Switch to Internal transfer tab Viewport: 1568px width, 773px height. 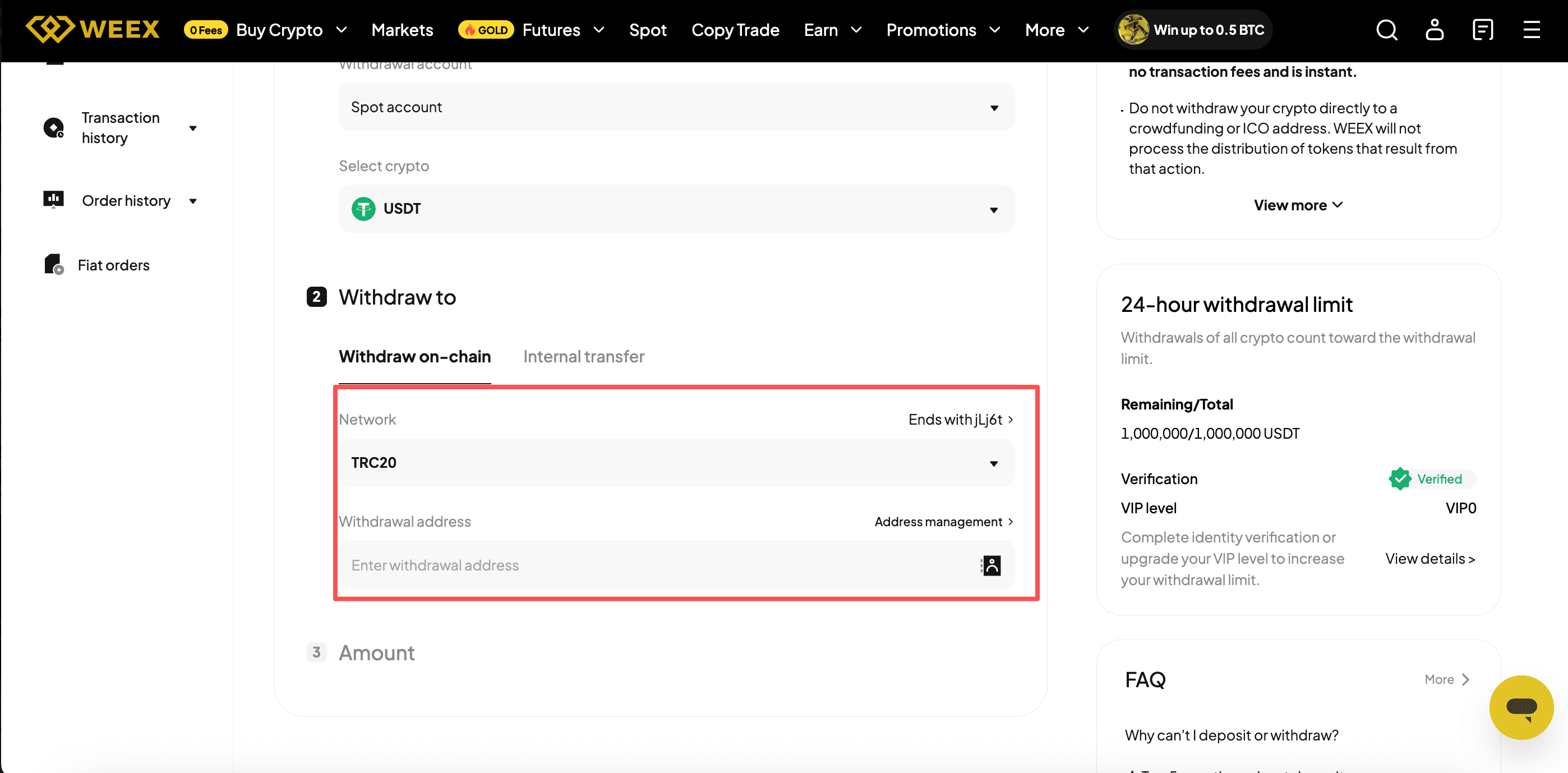coord(583,357)
